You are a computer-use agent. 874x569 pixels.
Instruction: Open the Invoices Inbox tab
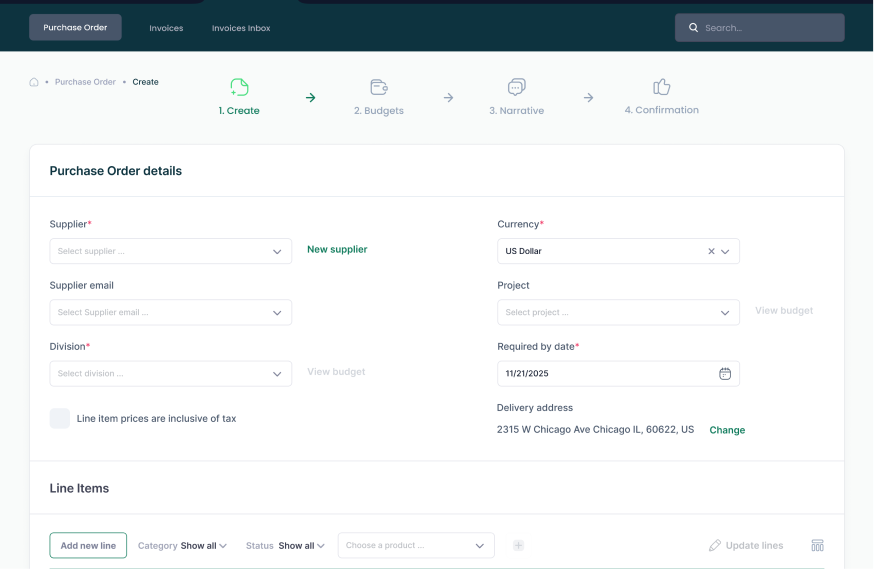pyautogui.click(x=241, y=28)
